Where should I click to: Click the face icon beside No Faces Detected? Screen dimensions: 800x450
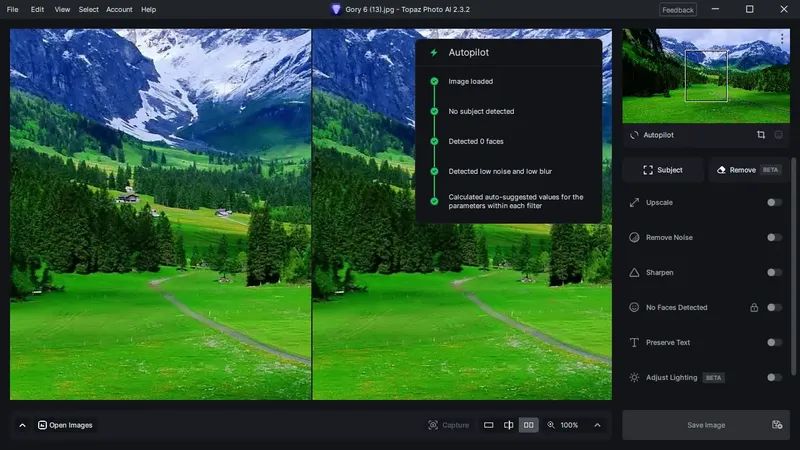pyautogui.click(x=634, y=307)
